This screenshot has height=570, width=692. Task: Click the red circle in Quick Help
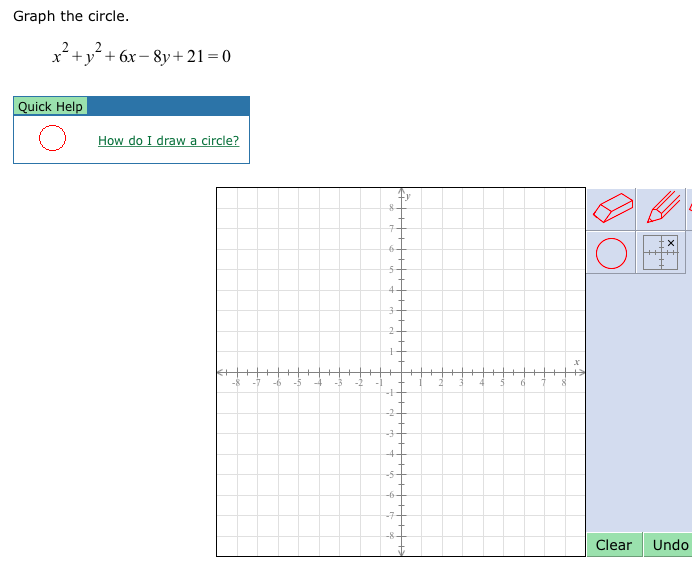53,138
